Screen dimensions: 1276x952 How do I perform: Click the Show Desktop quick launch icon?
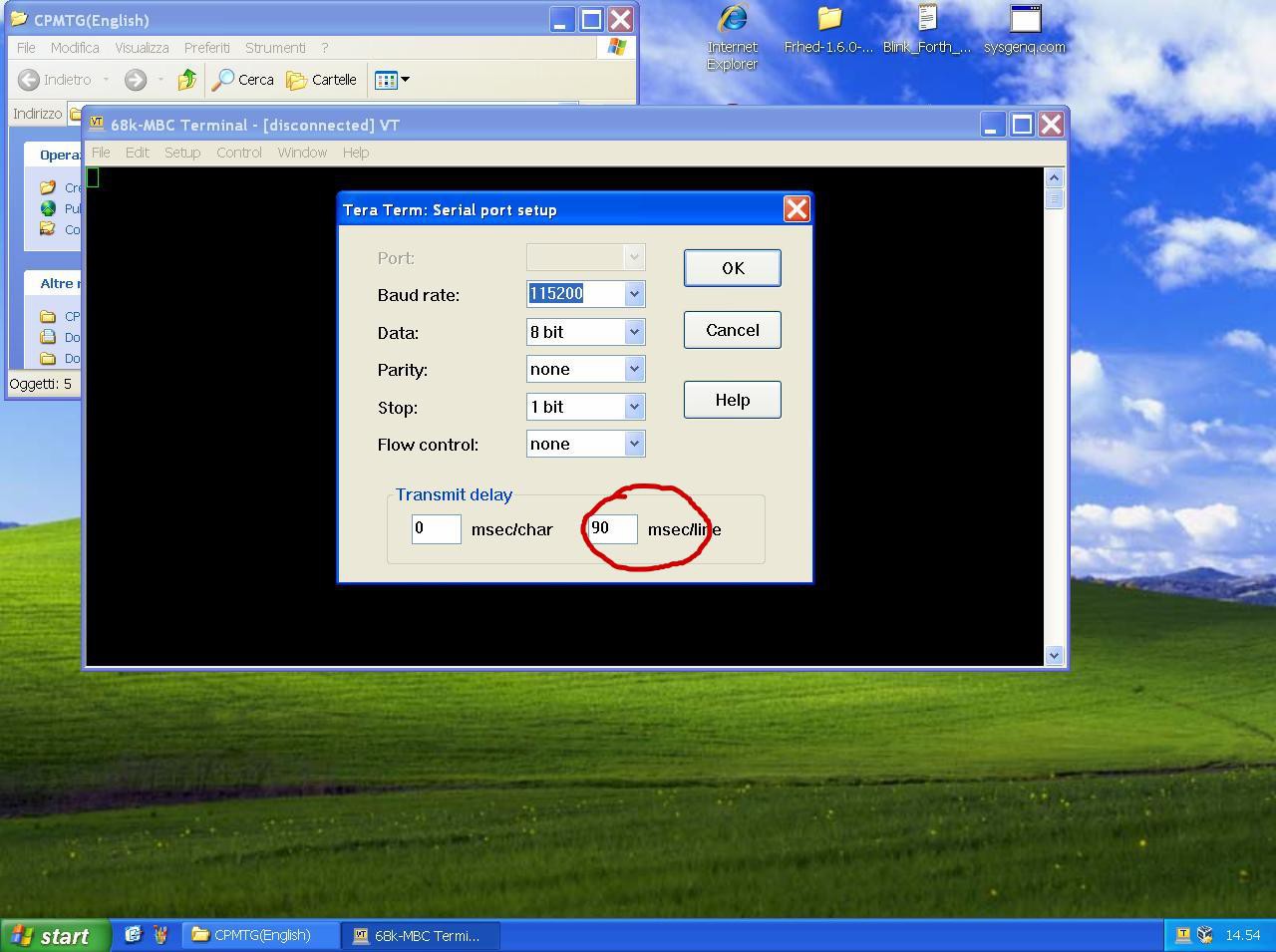(133, 935)
